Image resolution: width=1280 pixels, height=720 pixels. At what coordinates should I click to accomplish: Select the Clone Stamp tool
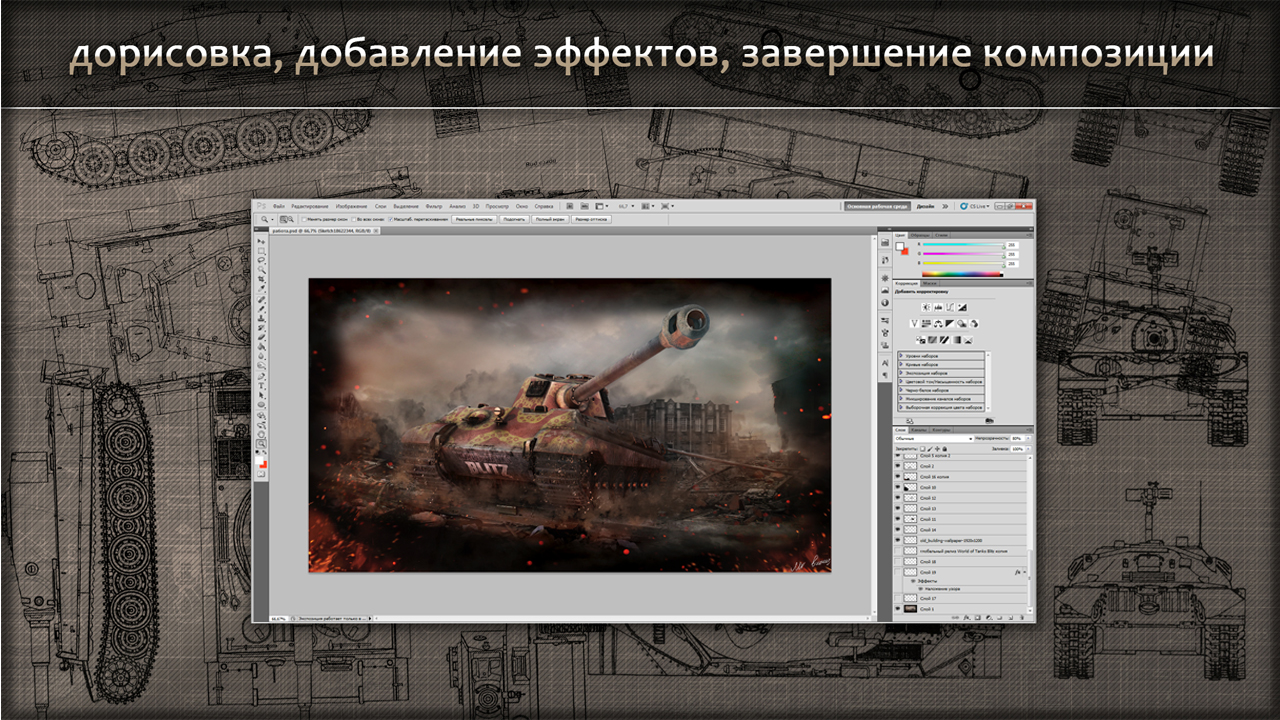coord(261,317)
